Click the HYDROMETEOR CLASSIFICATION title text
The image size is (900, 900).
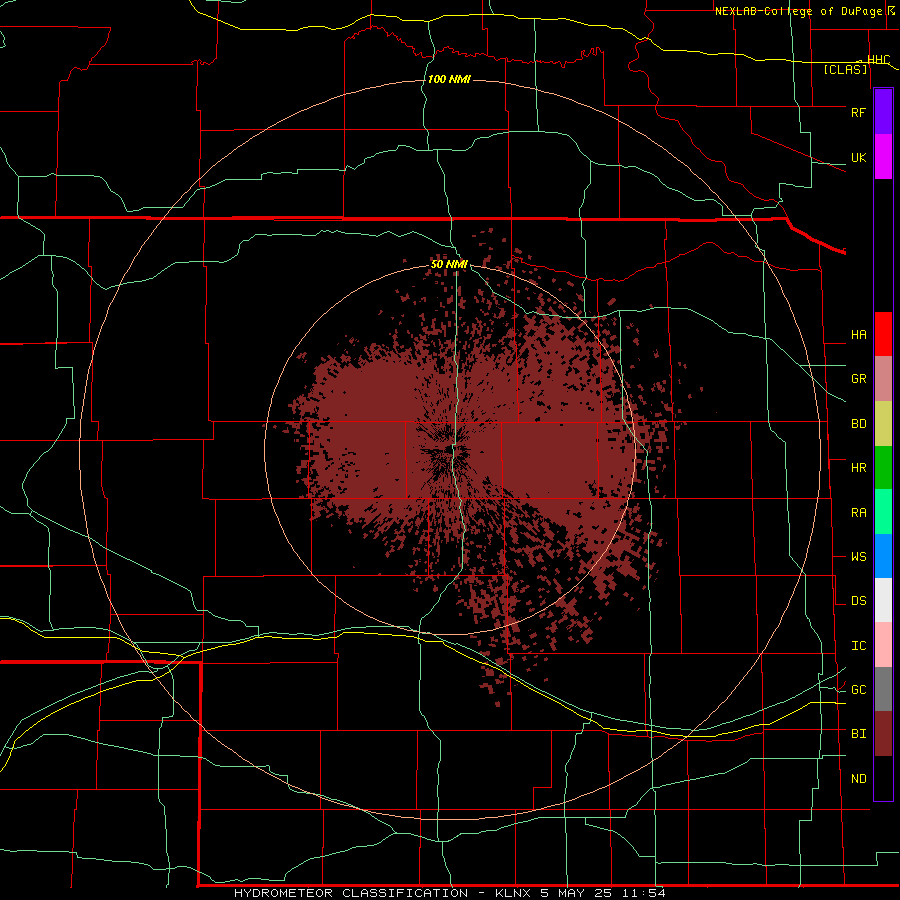[351, 893]
